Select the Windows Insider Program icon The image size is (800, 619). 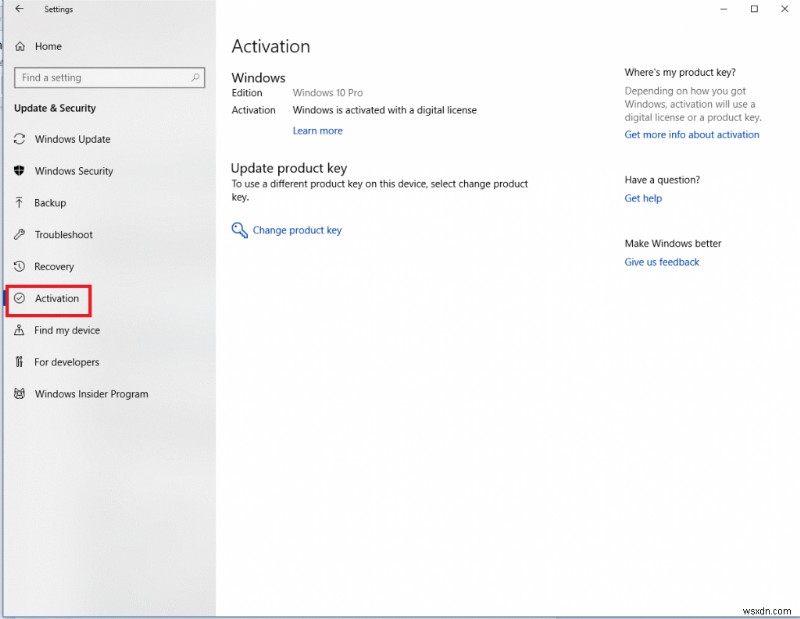20,394
